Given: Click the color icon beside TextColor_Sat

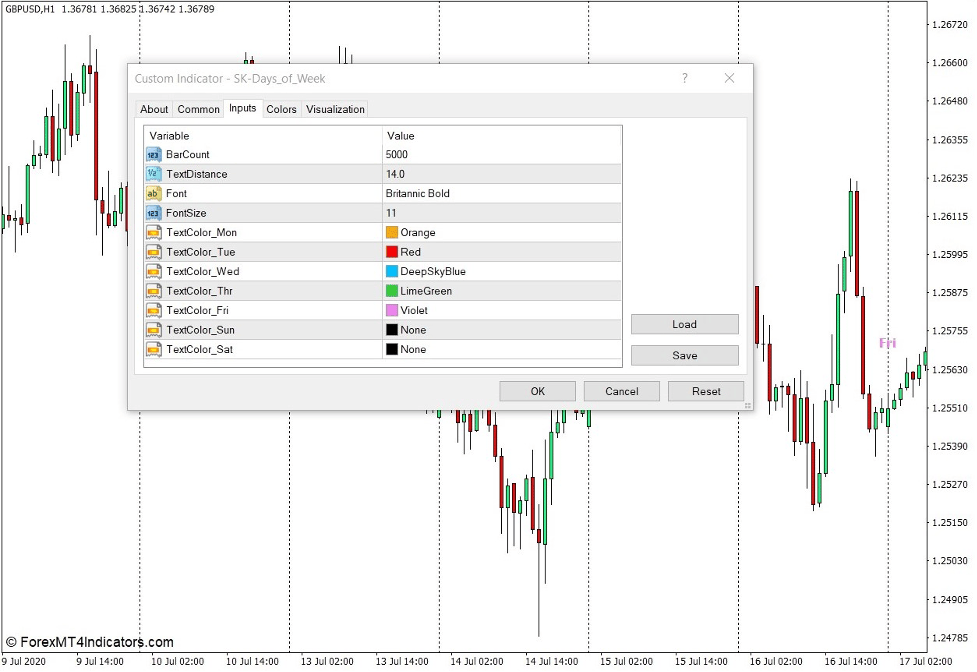Looking at the screenshot, I should [153, 349].
